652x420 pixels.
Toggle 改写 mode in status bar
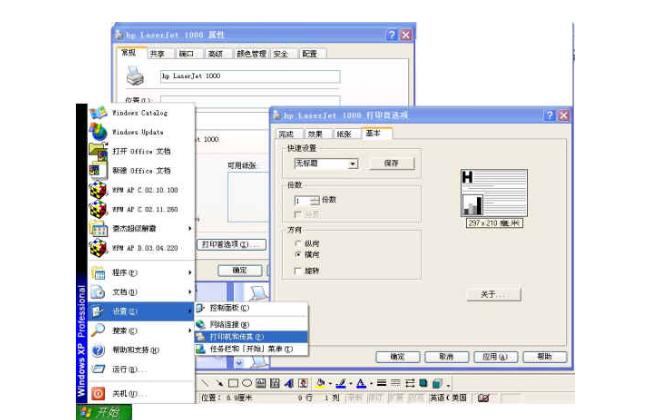416,398
